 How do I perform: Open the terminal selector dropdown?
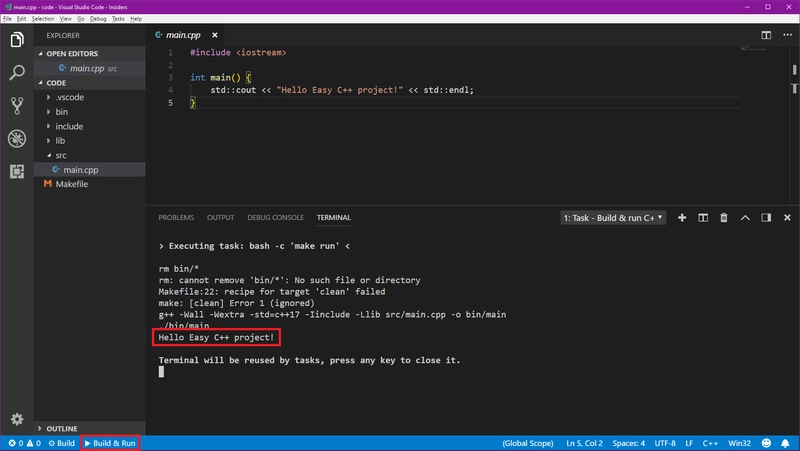click(x=611, y=218)
